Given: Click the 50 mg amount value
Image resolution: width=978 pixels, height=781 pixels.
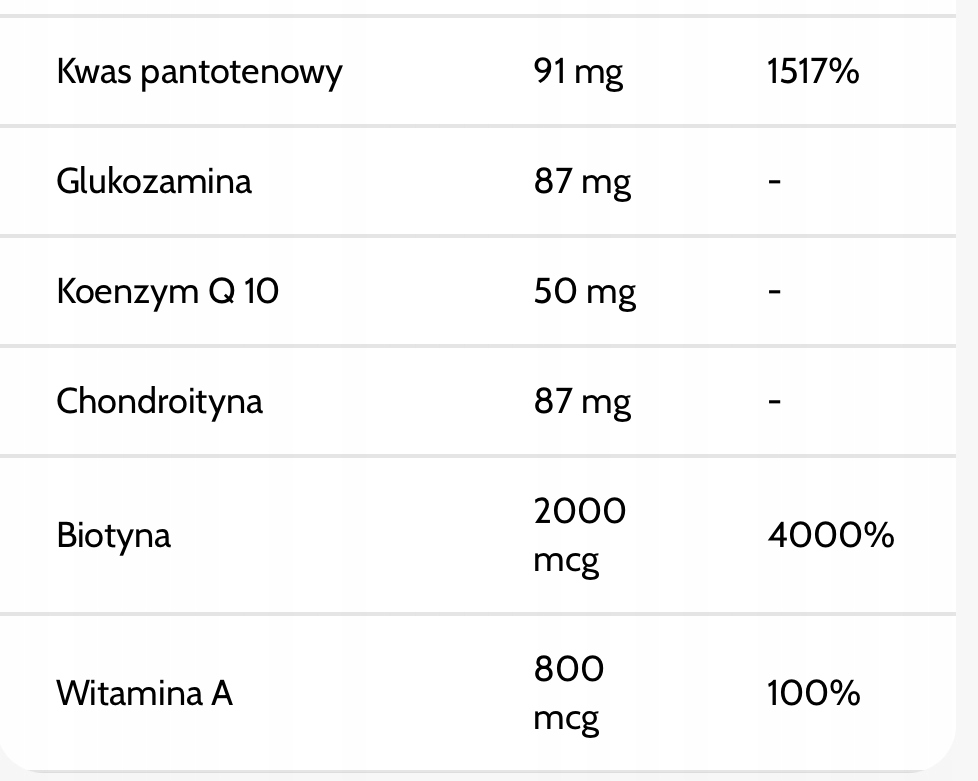Looking at the screenshot, I should coord(584,292).
